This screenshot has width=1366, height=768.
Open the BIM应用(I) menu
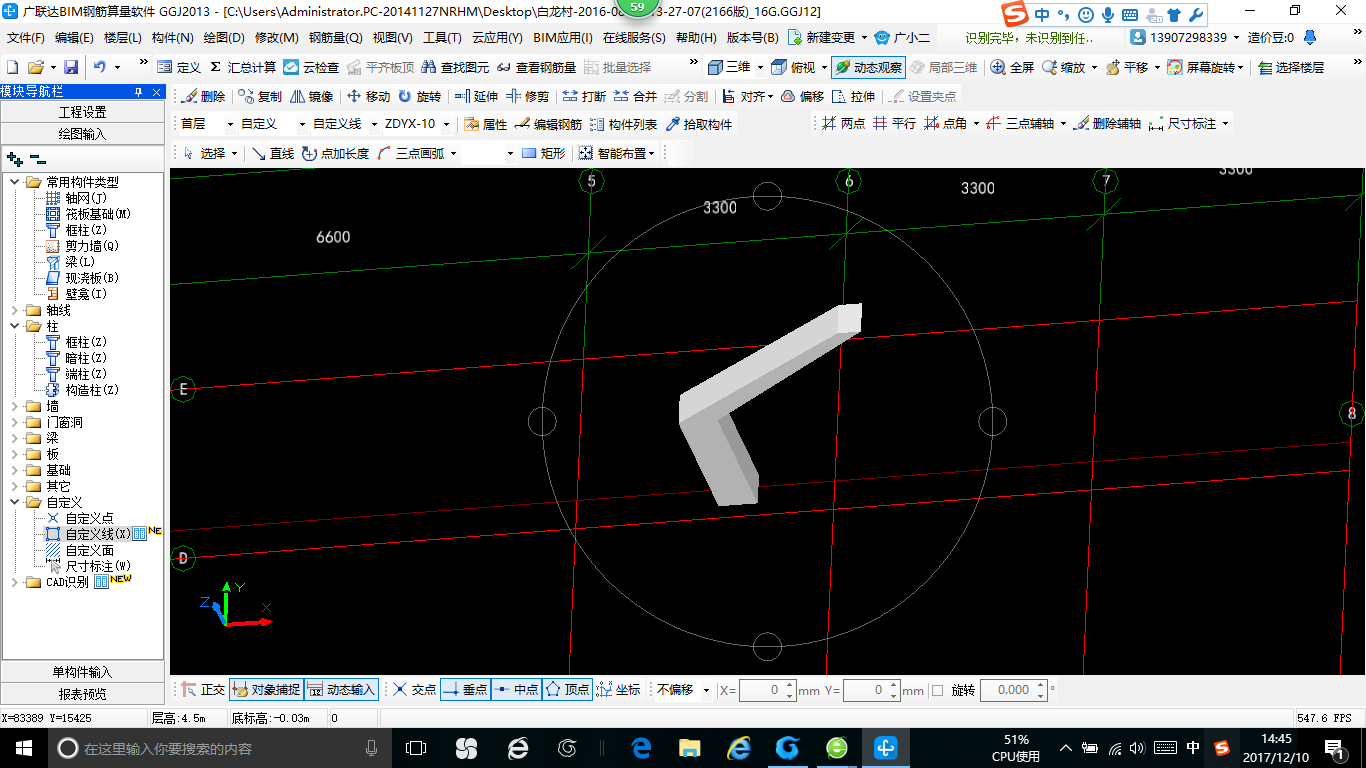563,38
